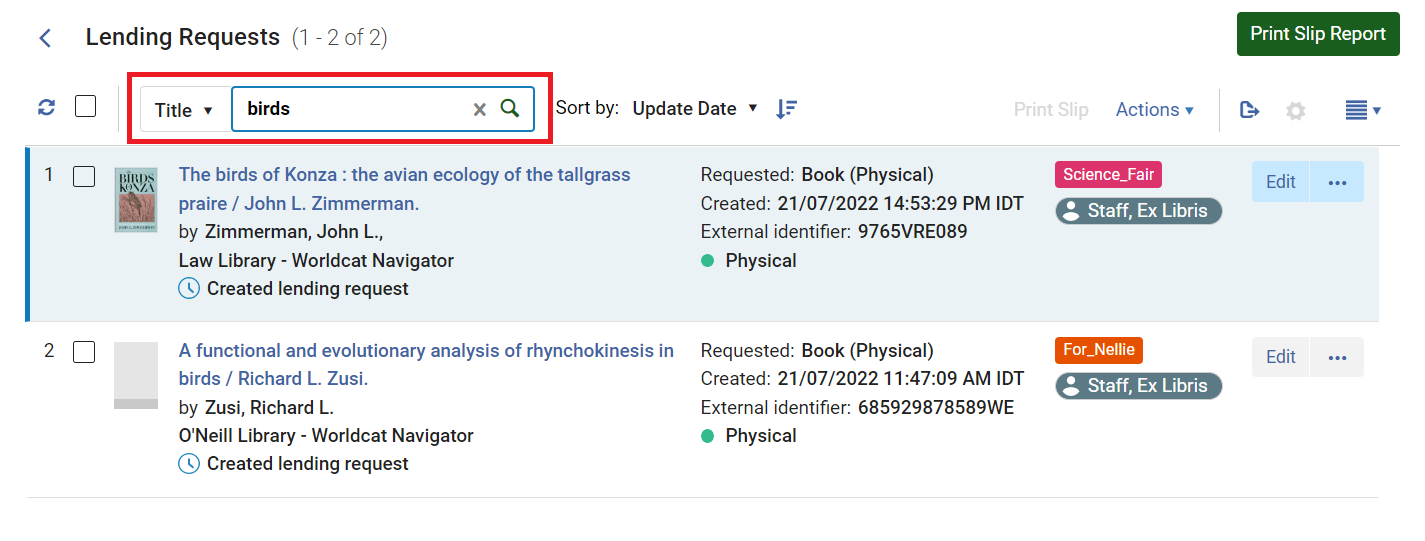Open more actions ellipsis for Zusi request
Viewport: 1425px width, 541px height.
coord(1337,357)
